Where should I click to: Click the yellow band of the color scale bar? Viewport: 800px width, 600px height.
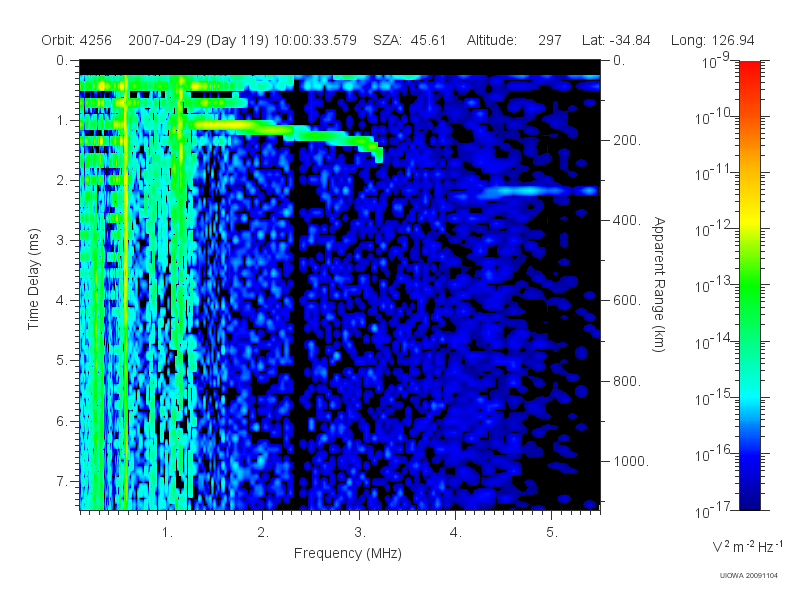click(749, 218)
